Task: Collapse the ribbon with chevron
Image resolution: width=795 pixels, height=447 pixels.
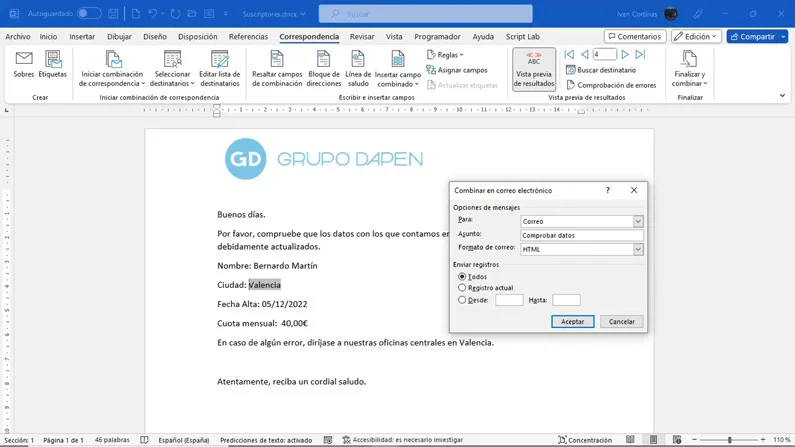Action: (782, 96)
